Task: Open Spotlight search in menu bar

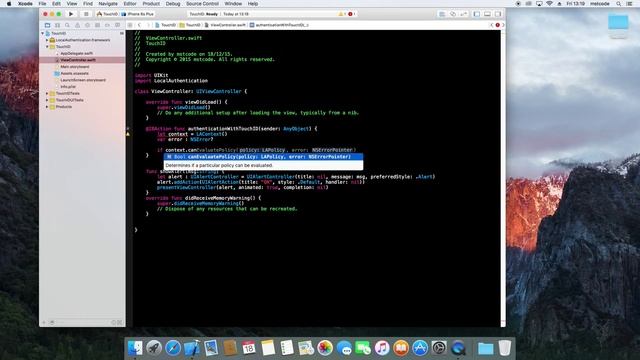Action: [x=619, y=4]
